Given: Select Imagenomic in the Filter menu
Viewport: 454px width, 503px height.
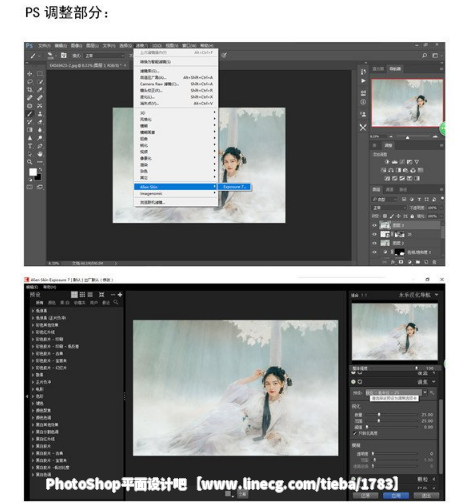Looking at the screenshot, I should pyautogui.click(x=175, y=194).
